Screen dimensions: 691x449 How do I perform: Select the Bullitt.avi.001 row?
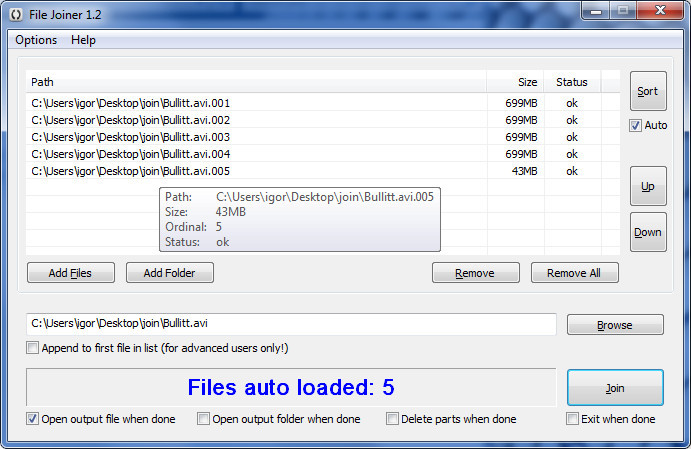(x=323, y=103)
